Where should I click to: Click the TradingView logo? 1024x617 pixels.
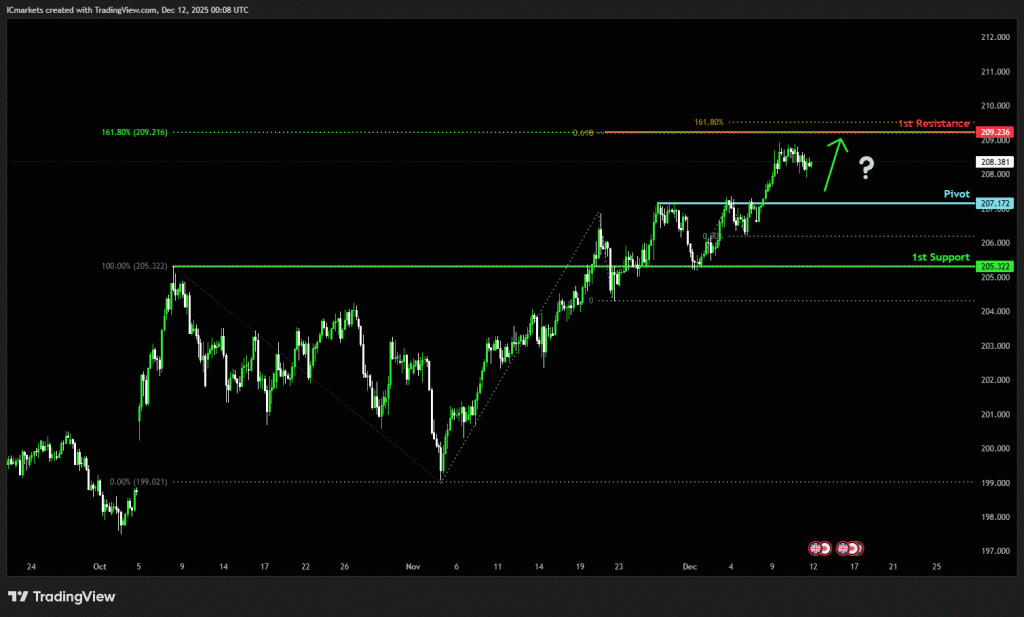(61, 596)
